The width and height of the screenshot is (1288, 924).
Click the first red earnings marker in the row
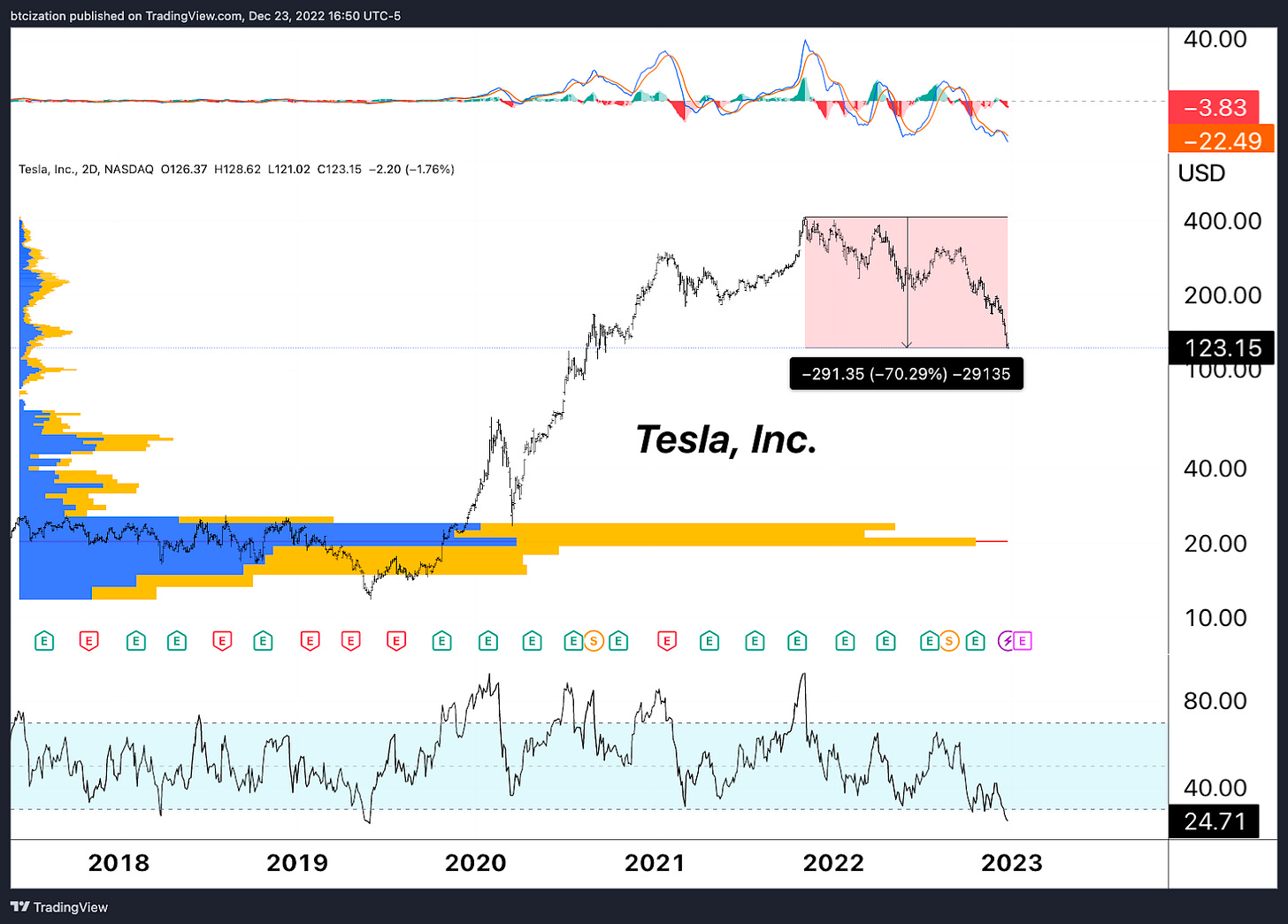click(x=89, y=641)
